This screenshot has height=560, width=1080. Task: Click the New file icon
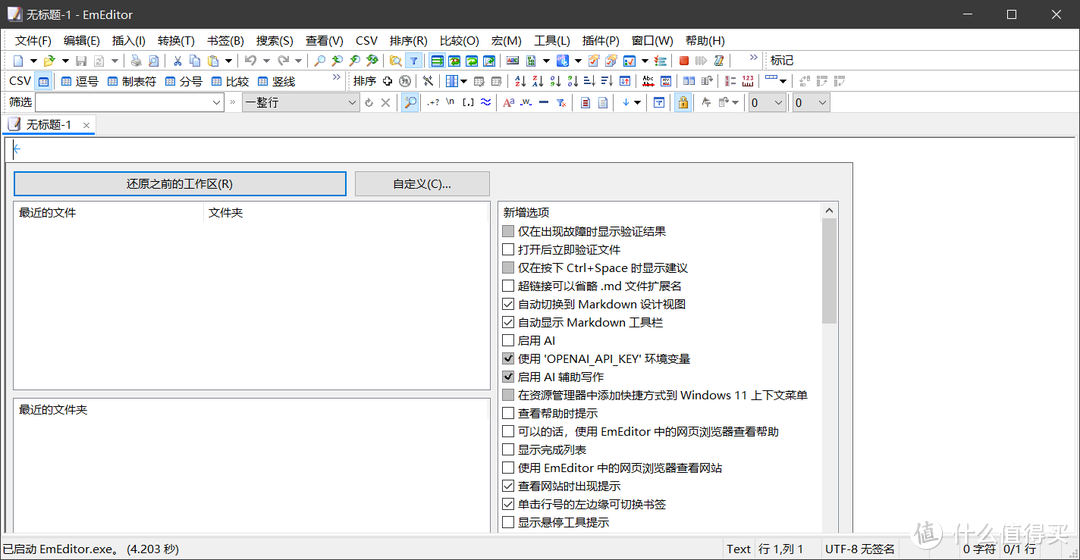[19, 61]
